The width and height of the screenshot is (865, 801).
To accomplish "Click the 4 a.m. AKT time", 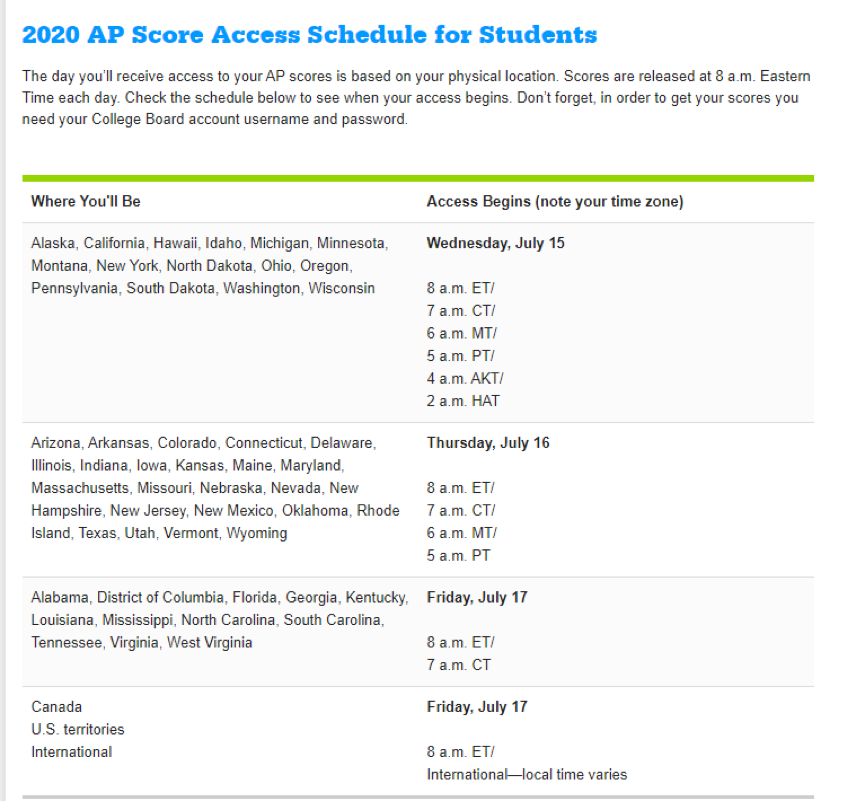I will tap(465, 378).
